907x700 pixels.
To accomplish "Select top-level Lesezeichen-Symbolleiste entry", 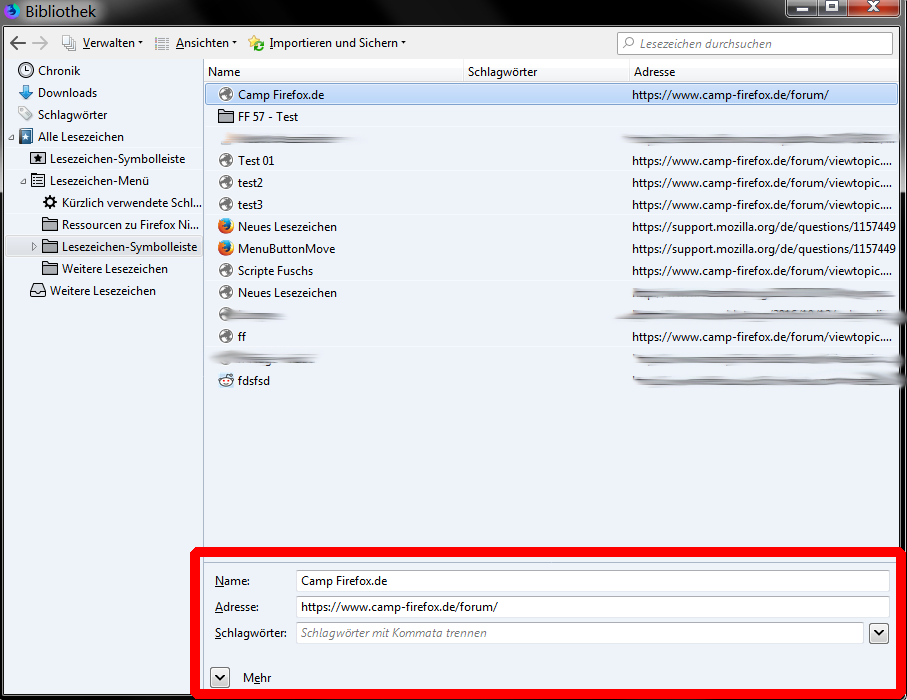I will [x=117, y=159].
